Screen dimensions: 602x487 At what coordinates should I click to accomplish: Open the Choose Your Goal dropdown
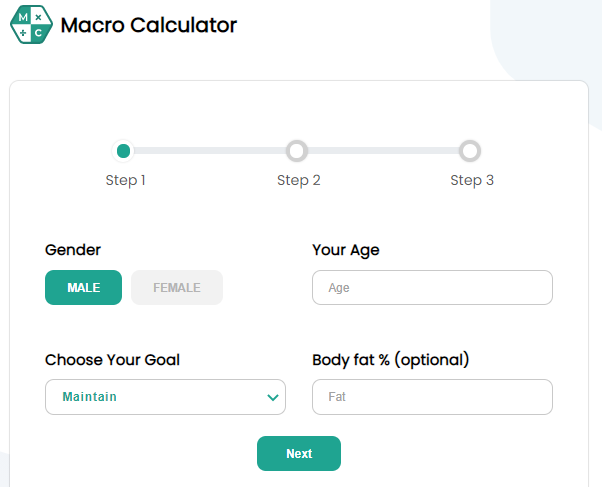point(165,397)
